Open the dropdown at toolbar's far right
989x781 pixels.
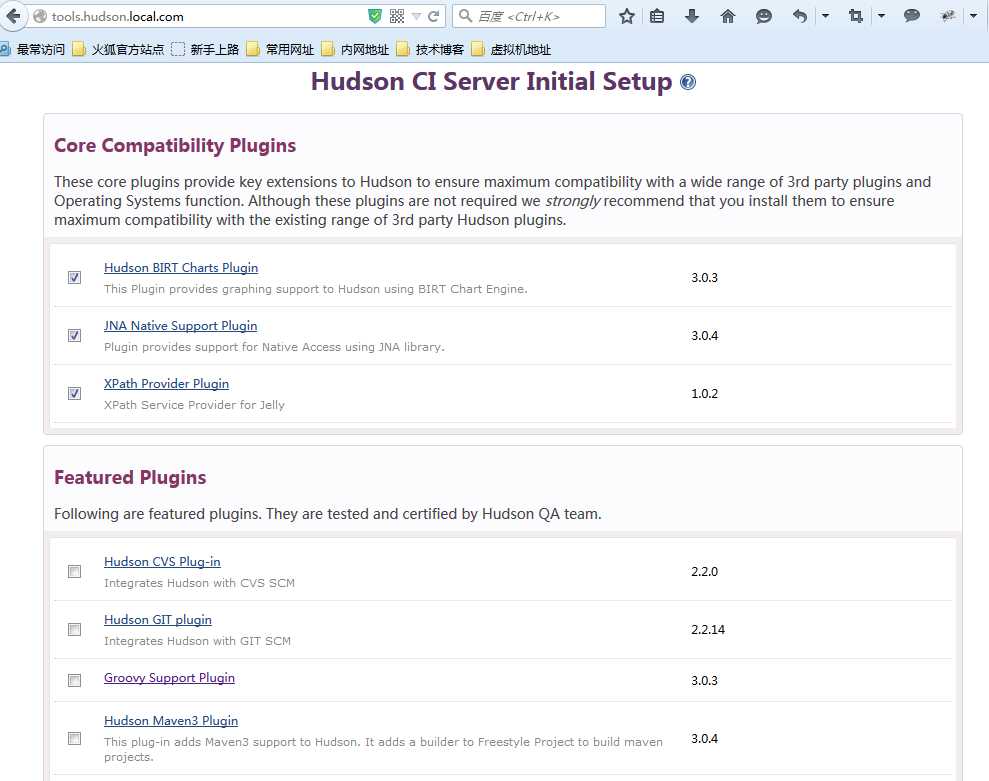point(973,16)
